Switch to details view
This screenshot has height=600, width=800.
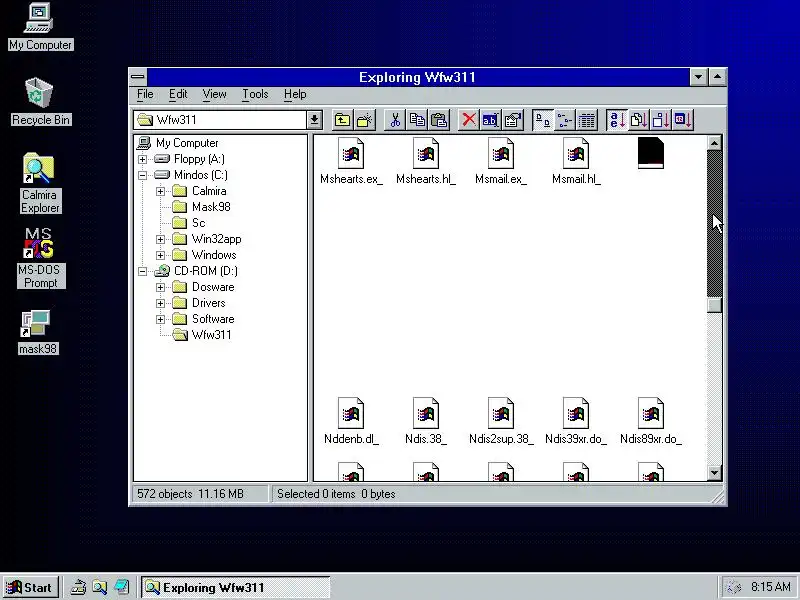(586, 120)
